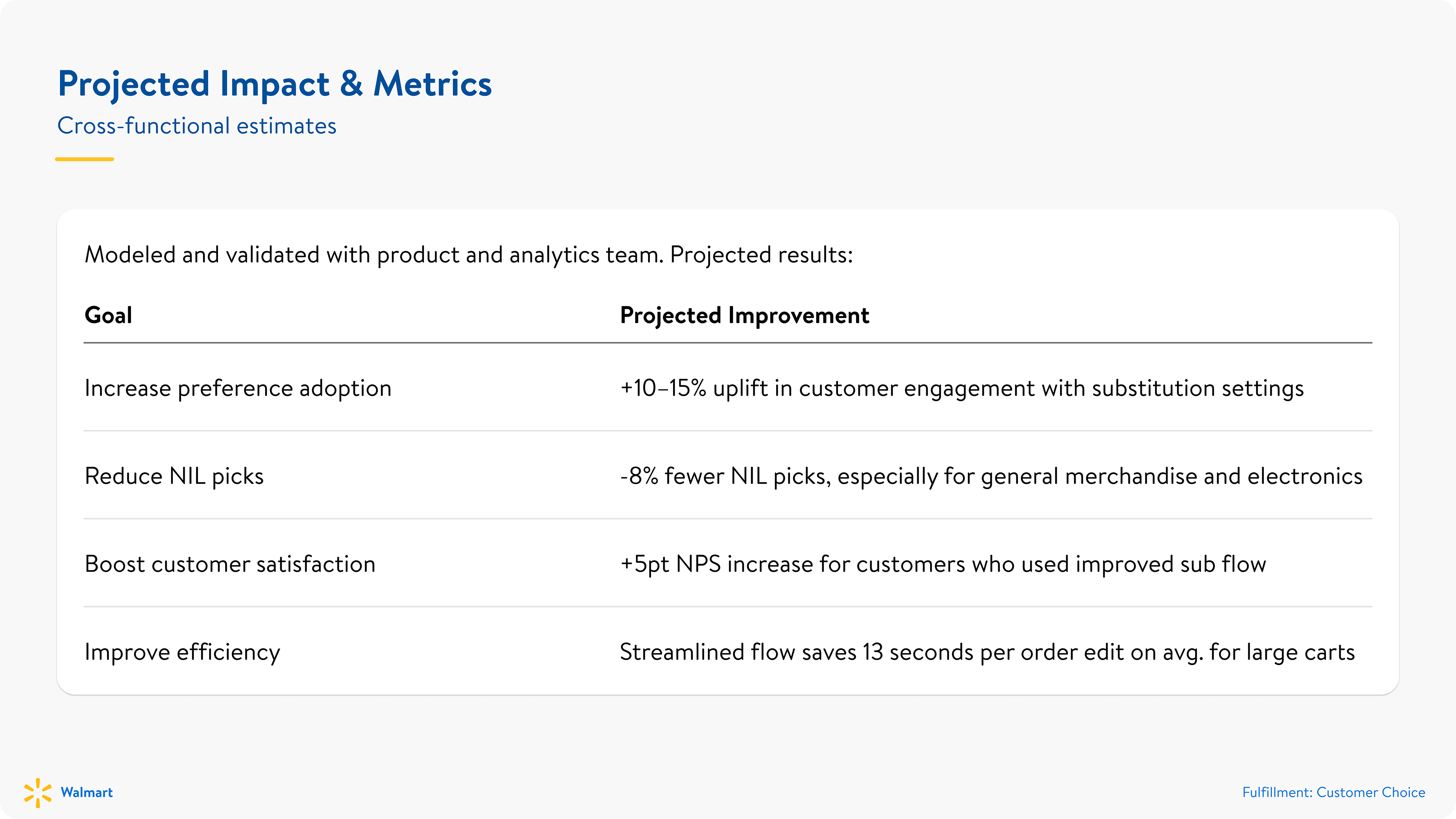The width and height of the screenshot is (1456, 819).
Task: Click the Cross-functional estimates subtitle
Action: coord(197,126)
